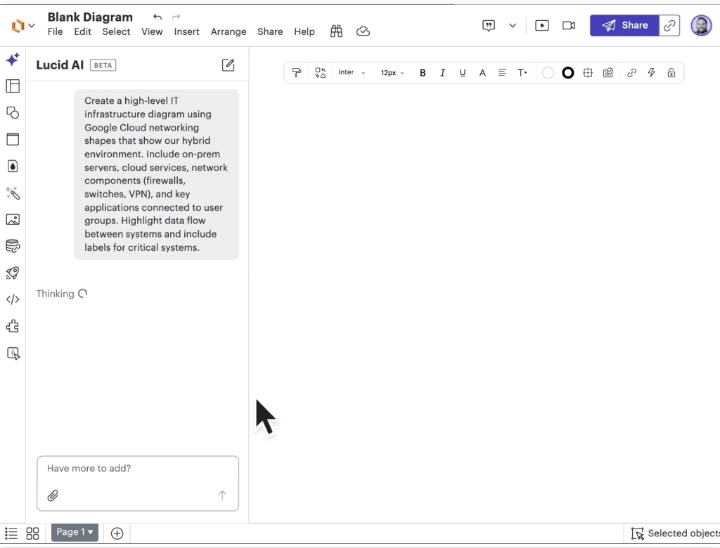
Task: Open the image library sidebar icon
Action: coord(13,219)
